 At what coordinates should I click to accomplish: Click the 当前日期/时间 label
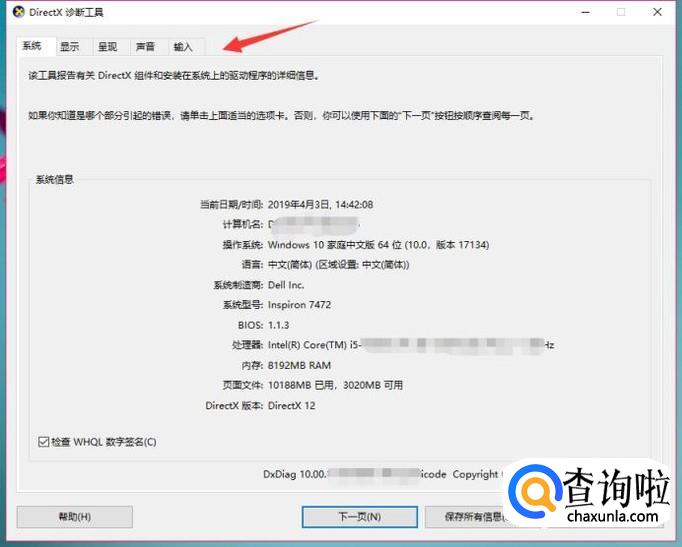click(232, 204)
